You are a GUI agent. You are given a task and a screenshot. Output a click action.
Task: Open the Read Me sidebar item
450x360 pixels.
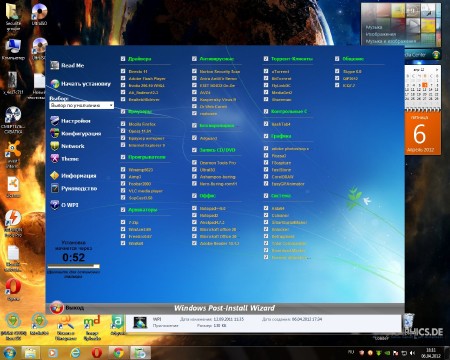tap(68, 65)
